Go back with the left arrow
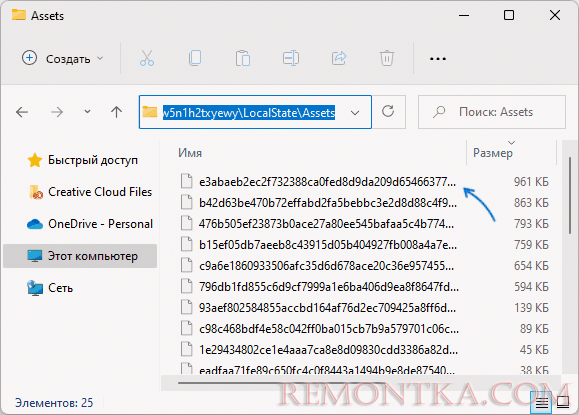The width and height of the screenshot is (579, 415). click(22, 112)
